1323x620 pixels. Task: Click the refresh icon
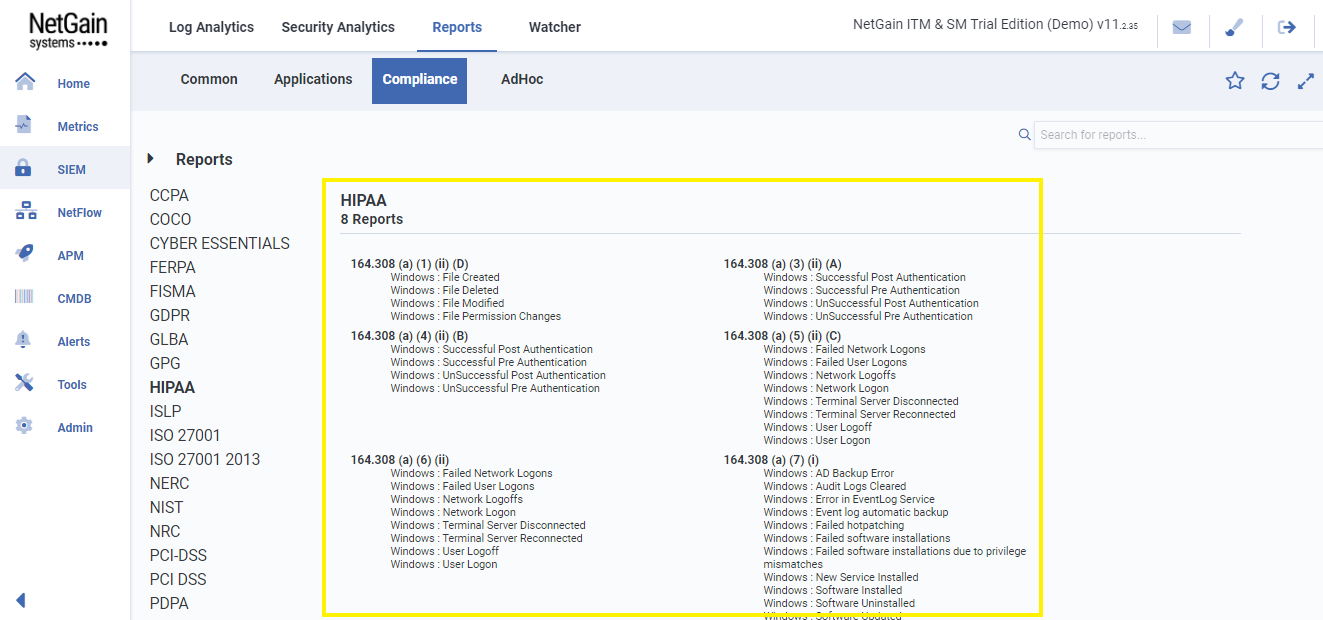(1270, 81)
